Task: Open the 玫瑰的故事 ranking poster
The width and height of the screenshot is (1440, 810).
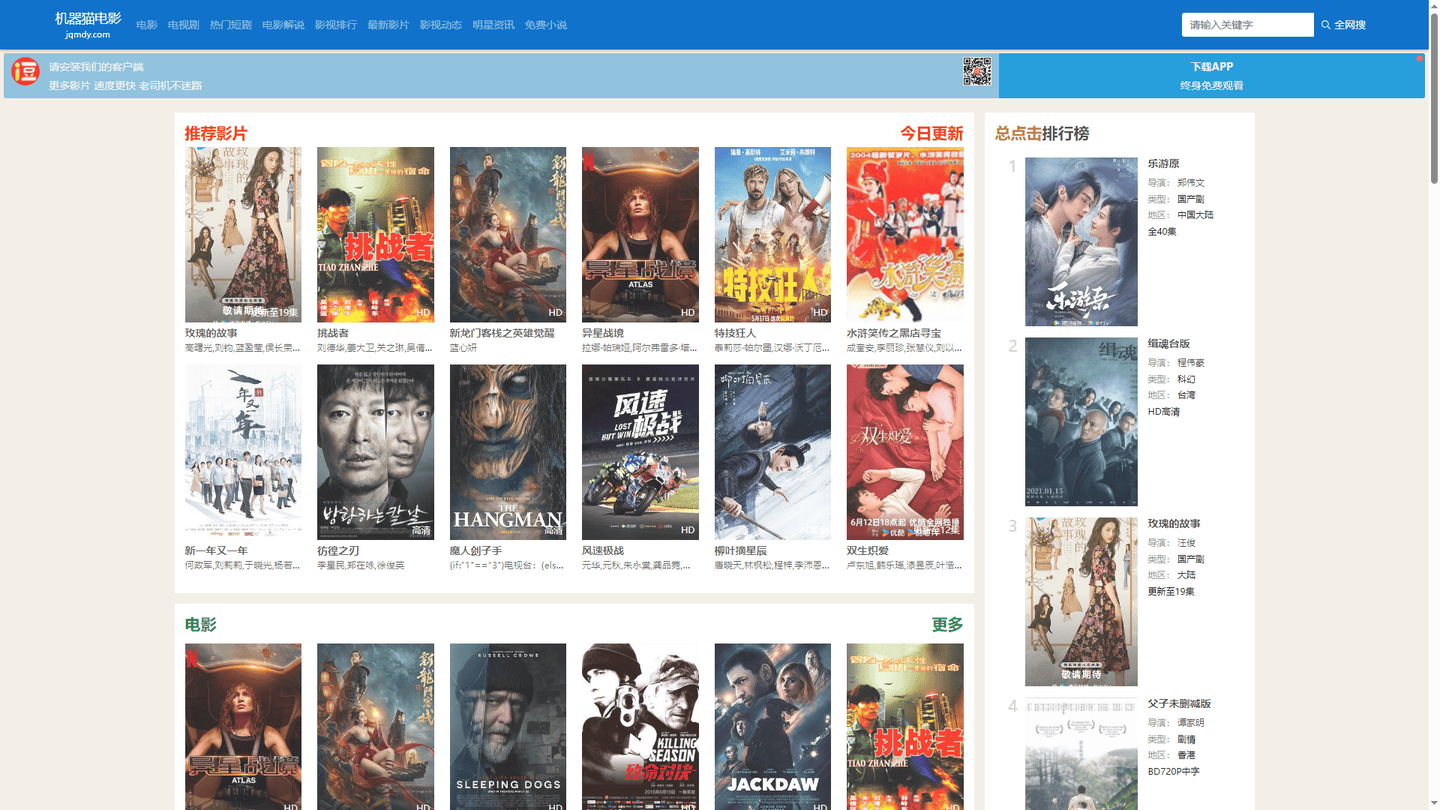Action: coord(1081,602)
